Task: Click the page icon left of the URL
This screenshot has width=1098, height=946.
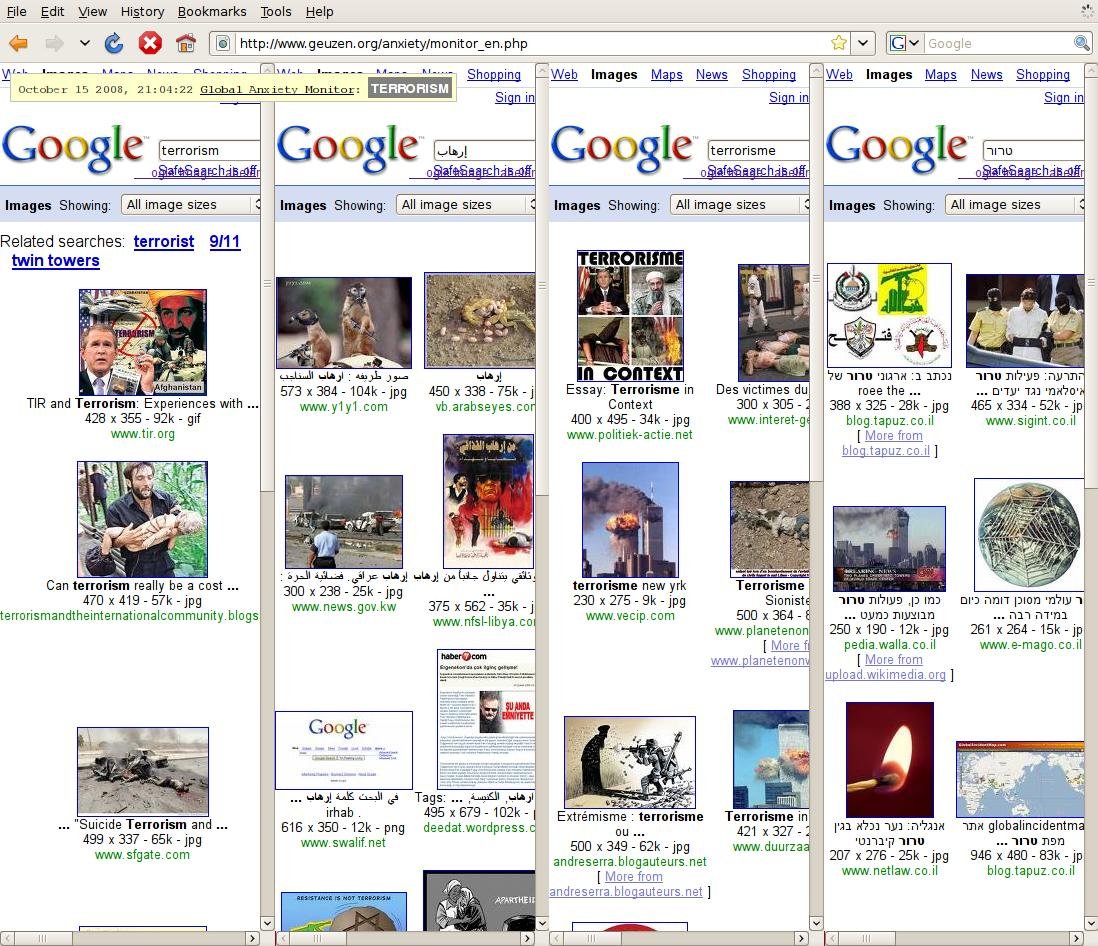Action: 223,43
